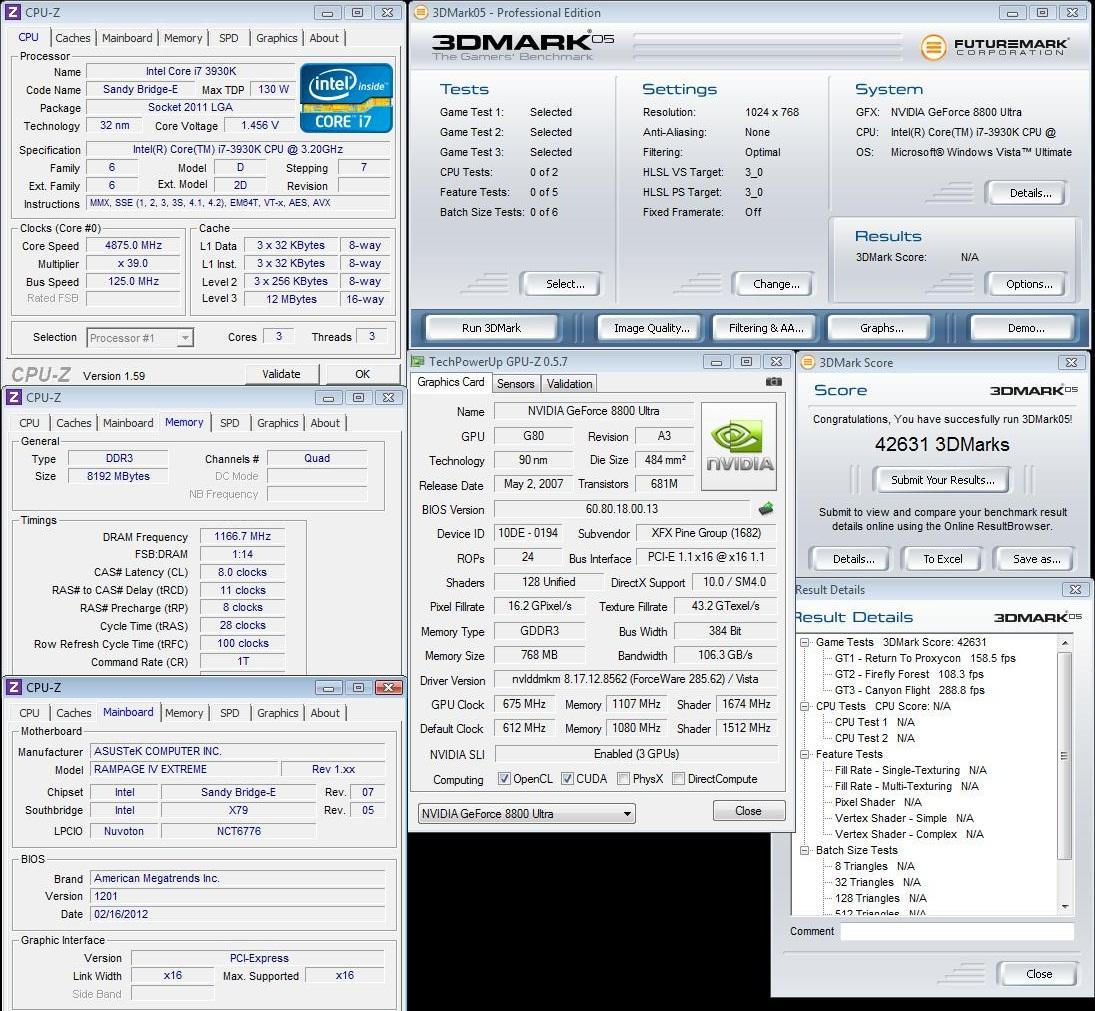
Task: Click Close button in Result Details window
Action: (x=1038, y=974)
